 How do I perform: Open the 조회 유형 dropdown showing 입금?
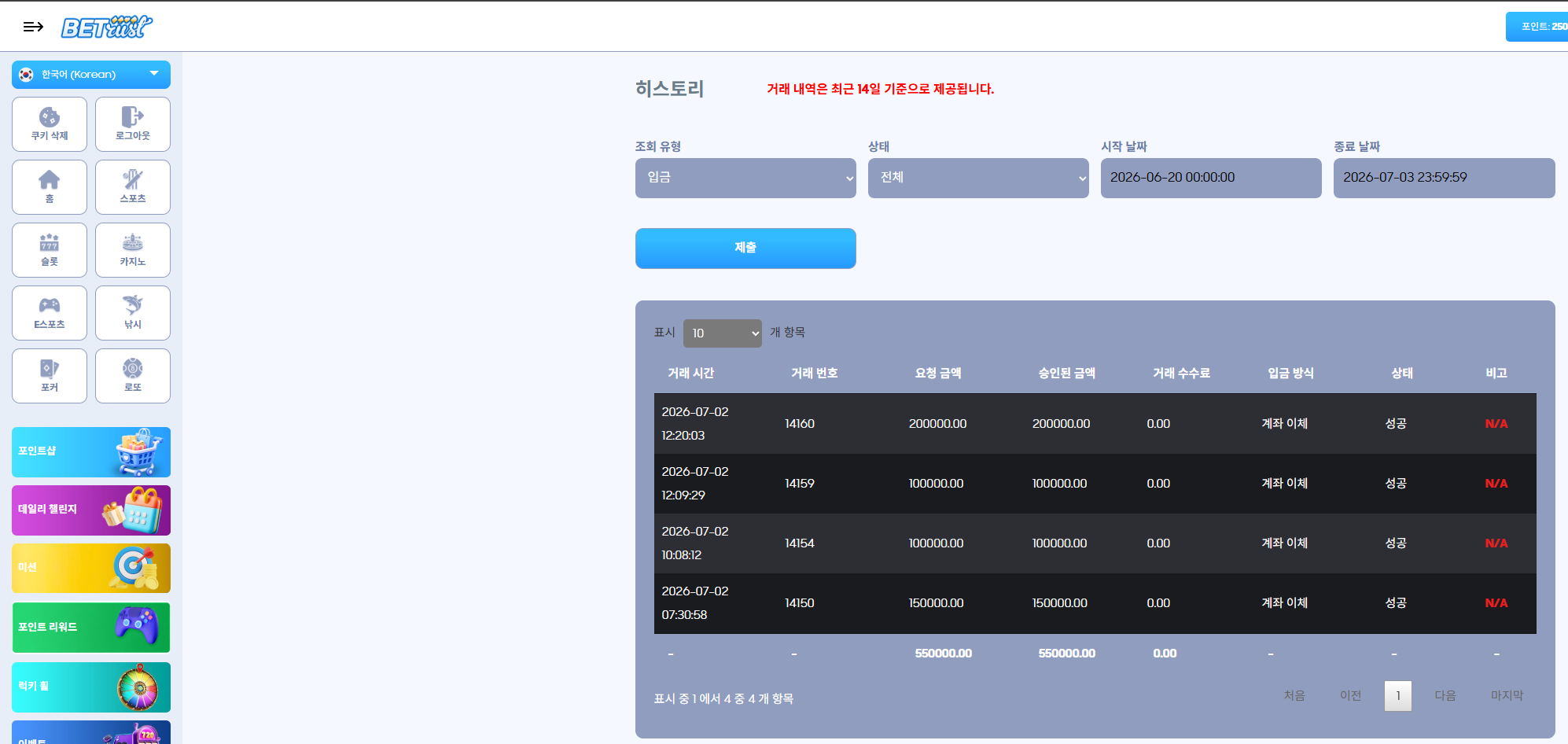pyautogui.click(x=745, y=178)
